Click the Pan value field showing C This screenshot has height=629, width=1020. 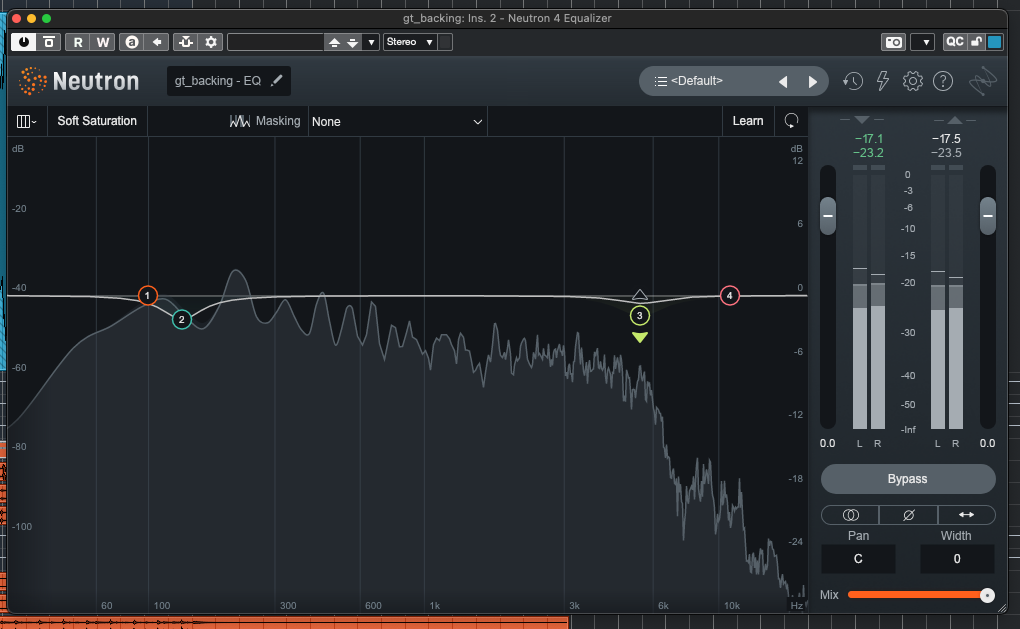click(x=858, y=559)
